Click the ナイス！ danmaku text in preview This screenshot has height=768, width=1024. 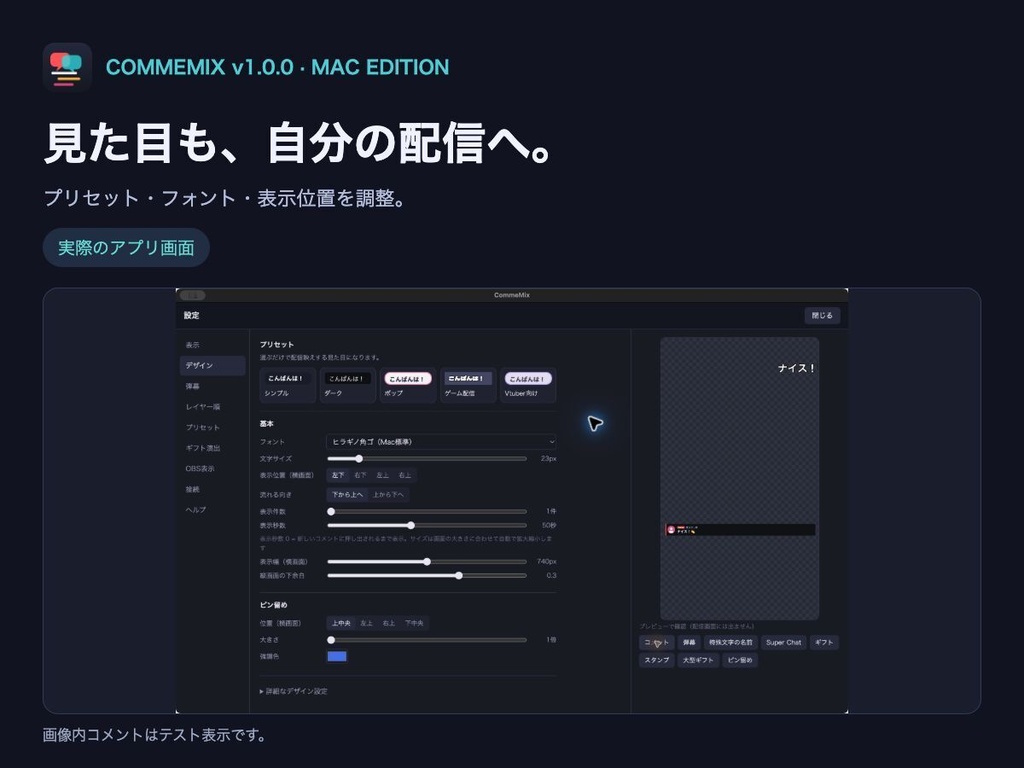click(796, 368)
